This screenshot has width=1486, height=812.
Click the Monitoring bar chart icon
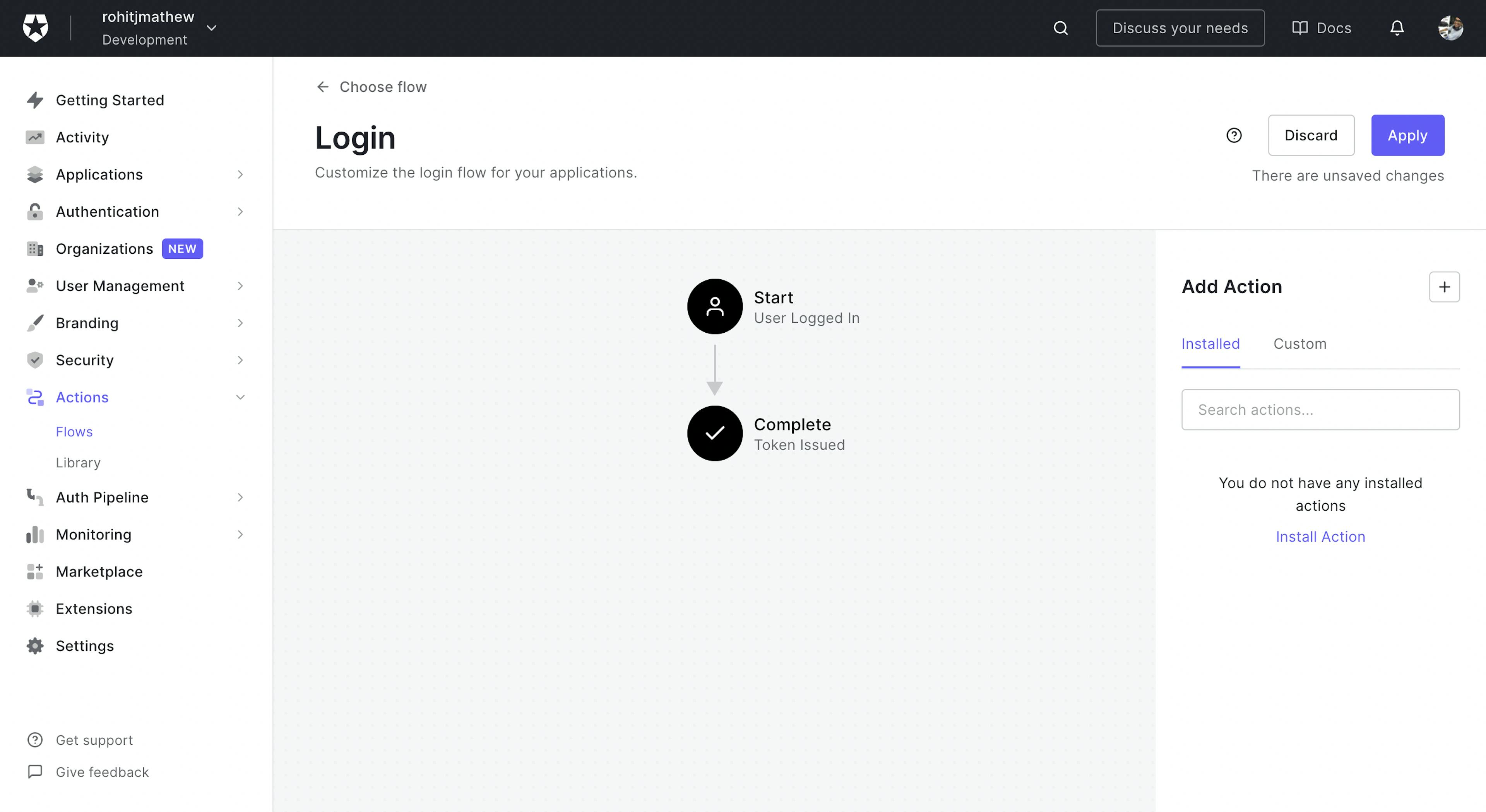34,534
